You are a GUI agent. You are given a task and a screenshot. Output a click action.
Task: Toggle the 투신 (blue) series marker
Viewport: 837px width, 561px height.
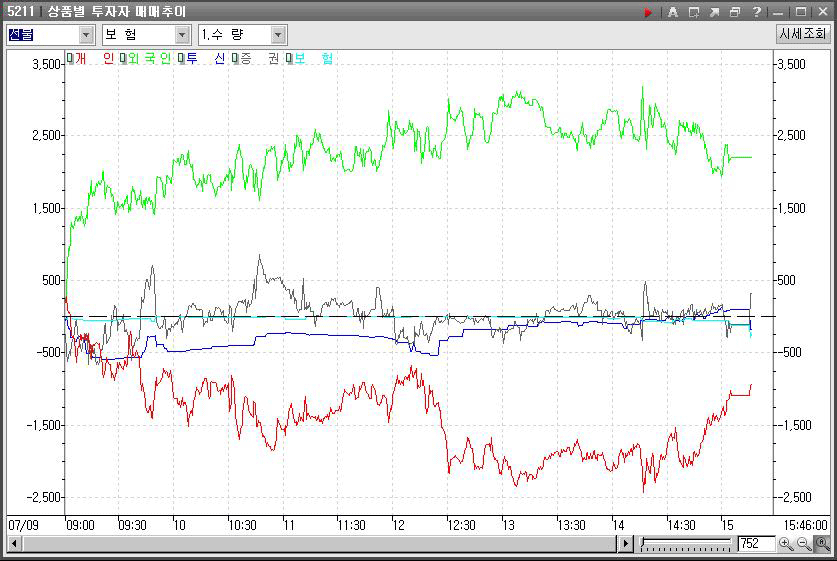[x=181, y=58]
